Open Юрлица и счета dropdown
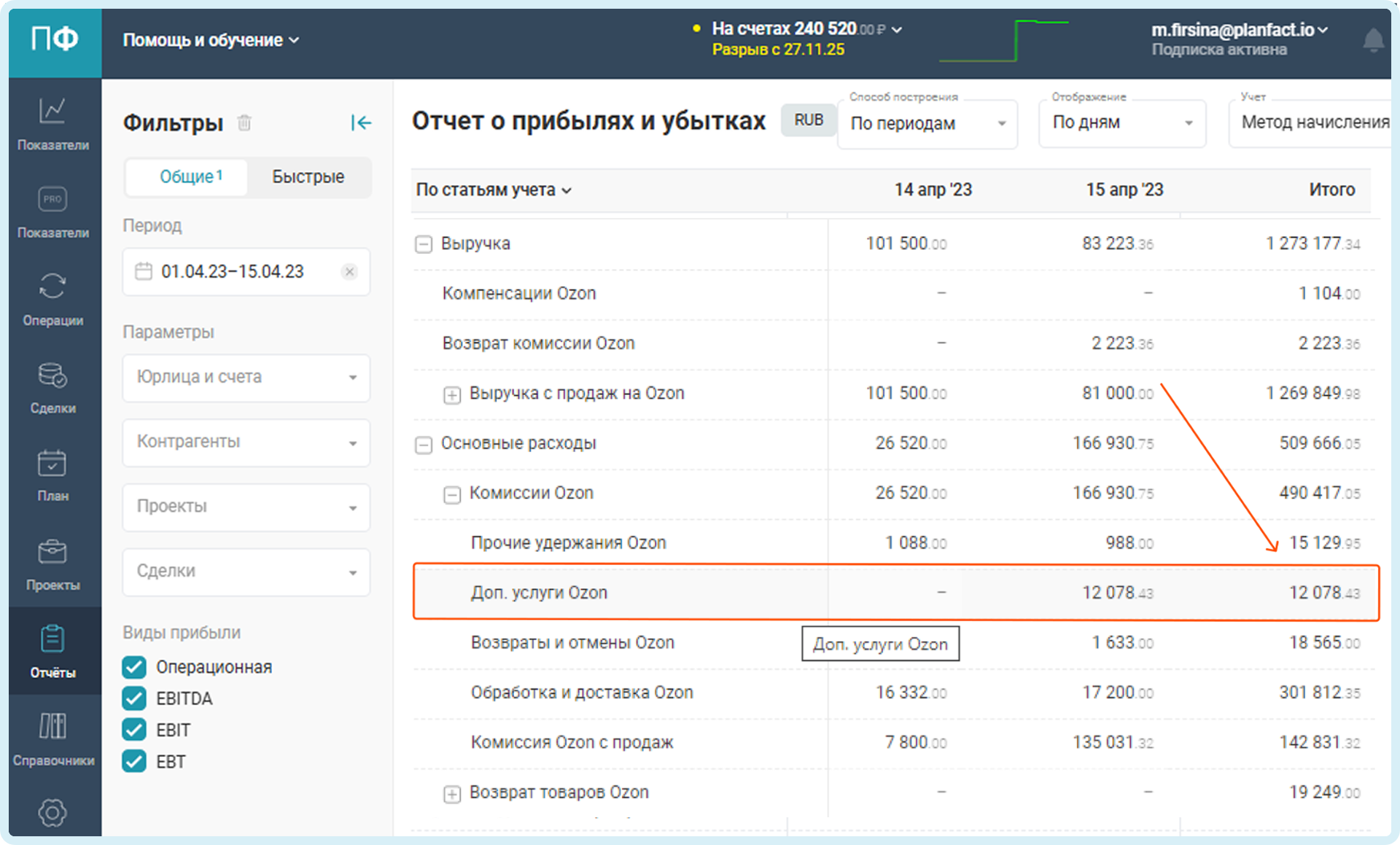The width and height of the screenshot is (1400, 845). (x=246, y=377)
